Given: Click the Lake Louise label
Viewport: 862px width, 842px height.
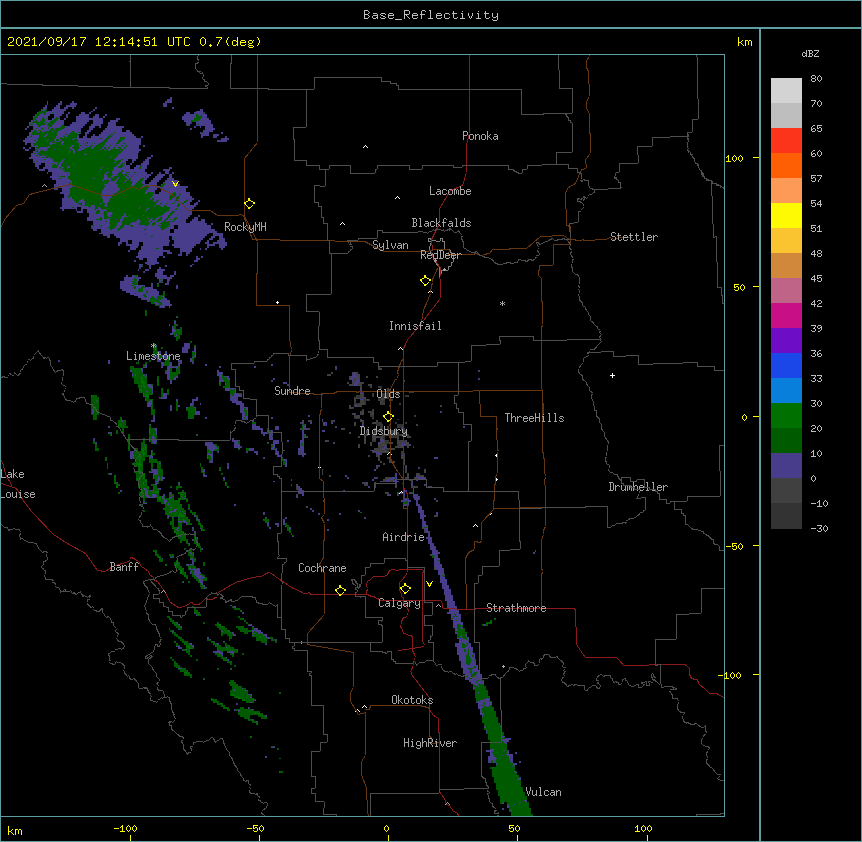Looking at the screenshot, I should (18, 484).
